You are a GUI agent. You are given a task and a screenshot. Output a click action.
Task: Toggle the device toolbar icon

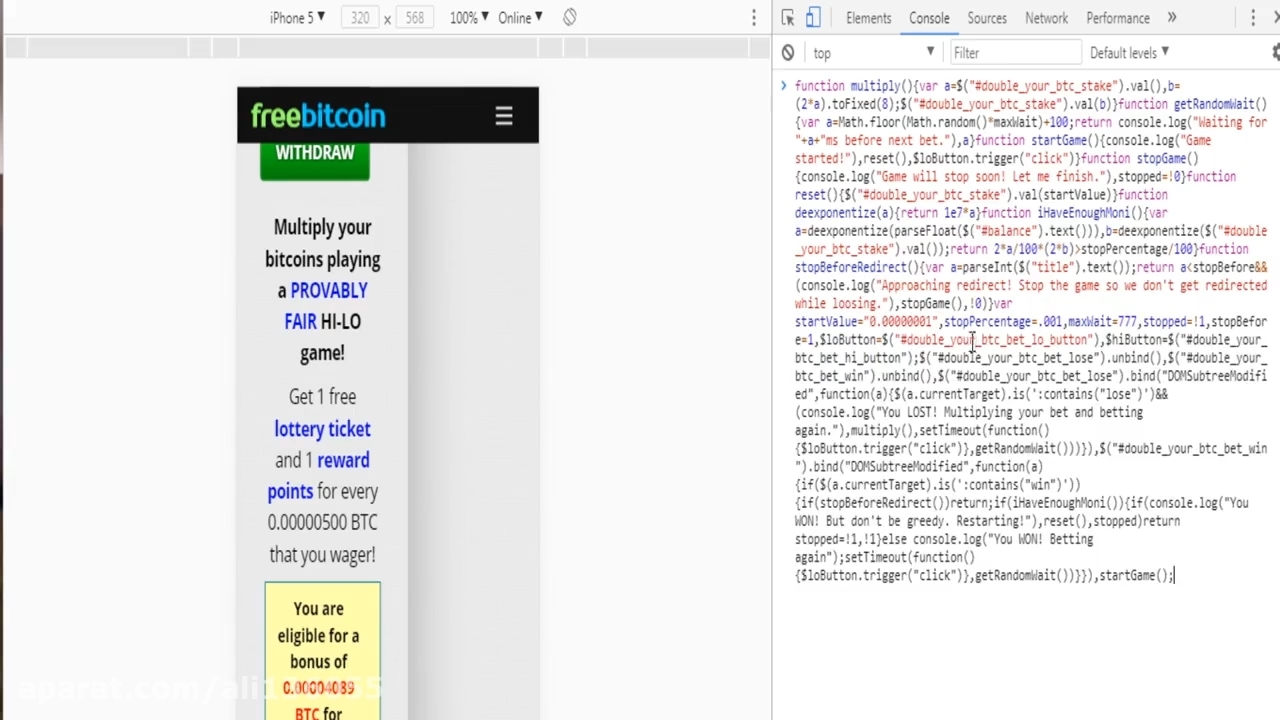tap(813, 18)
